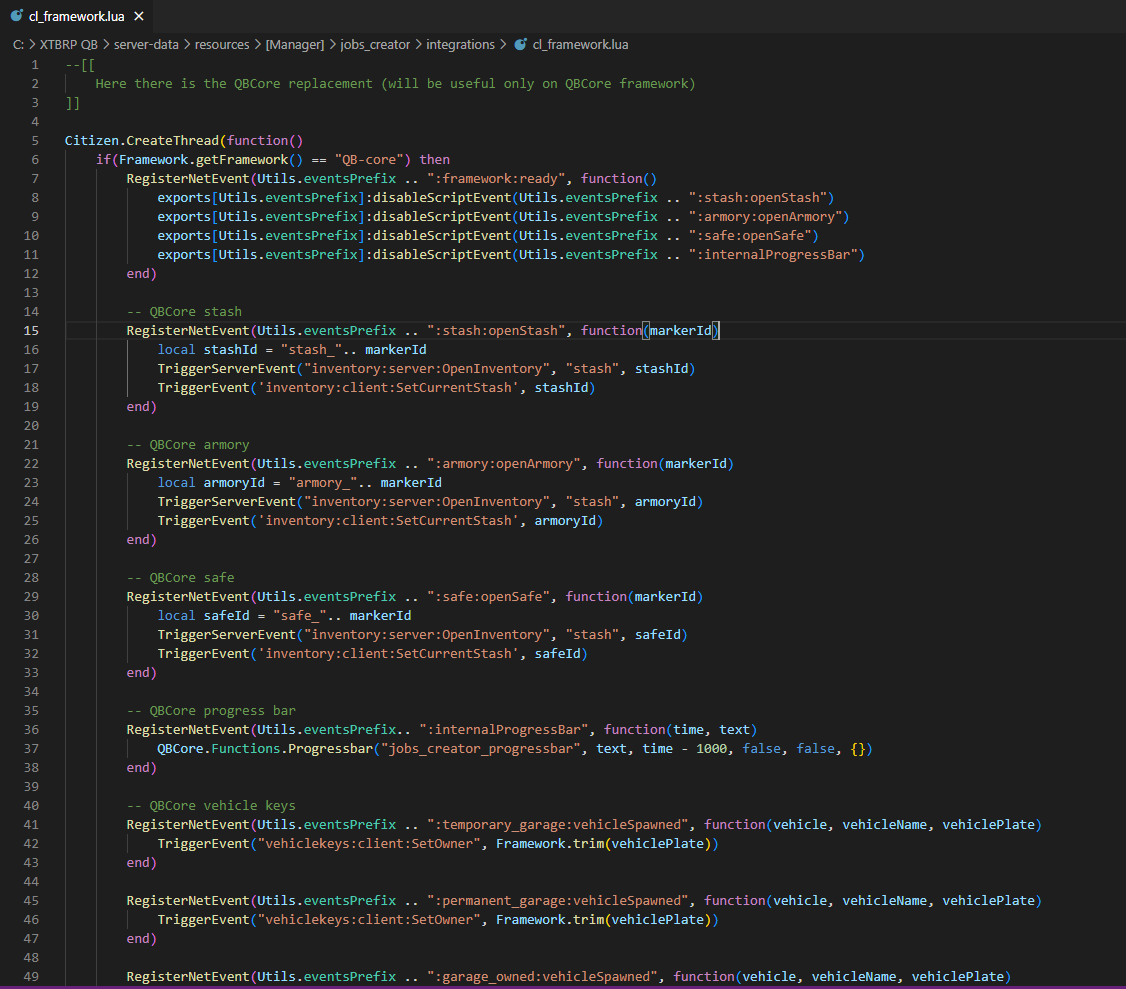Open the jobs_creator breadcrumb folder
This screenshot has width=1126, height=989.
click(375, 45)
